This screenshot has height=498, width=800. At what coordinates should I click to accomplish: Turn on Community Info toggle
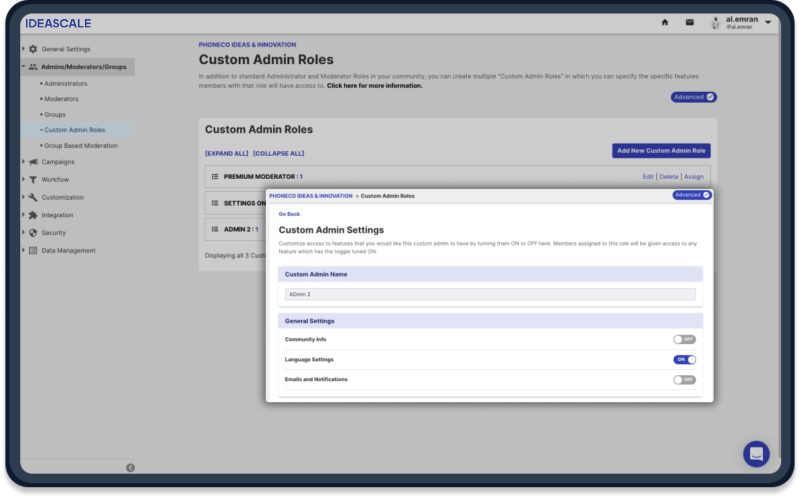click(x=684, y=339)
